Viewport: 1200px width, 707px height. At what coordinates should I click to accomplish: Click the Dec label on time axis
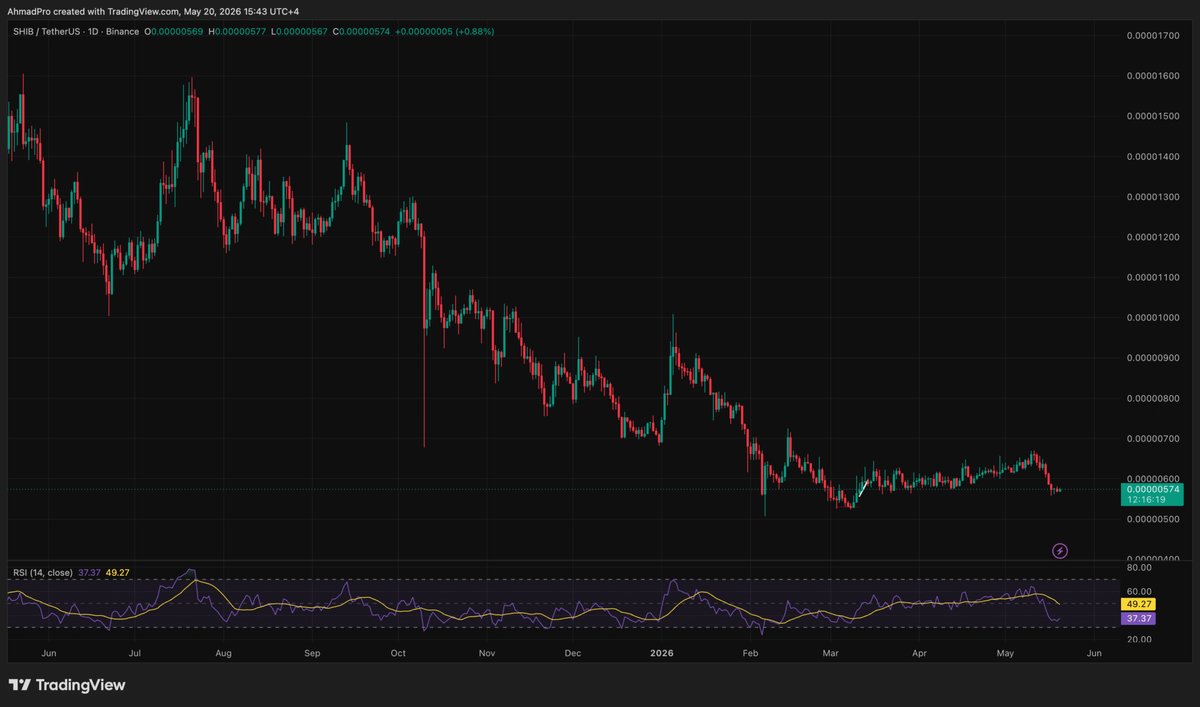[x=573, y=652]
